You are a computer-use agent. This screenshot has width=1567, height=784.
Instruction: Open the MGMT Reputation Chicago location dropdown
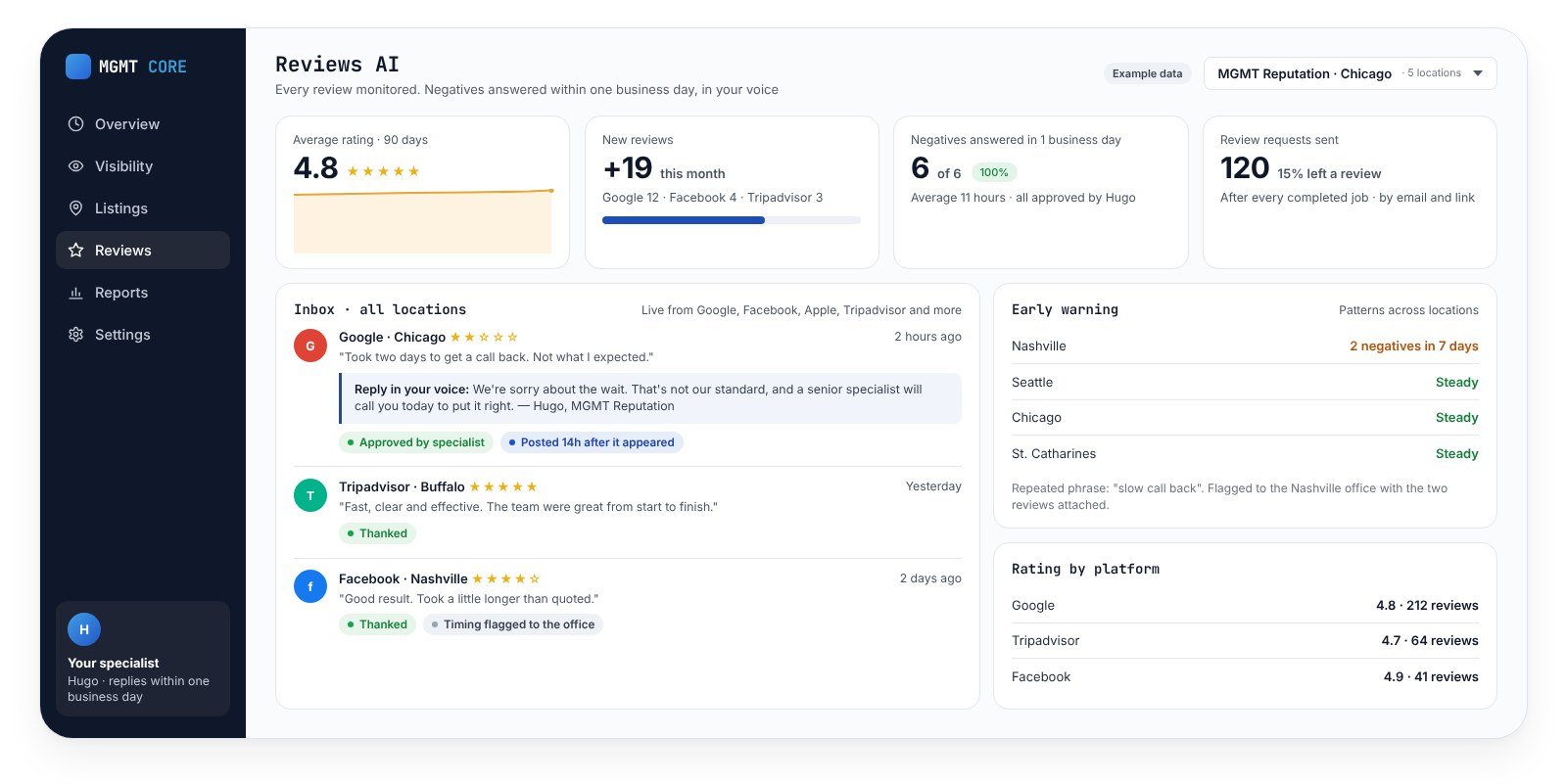pos(1350,73)
